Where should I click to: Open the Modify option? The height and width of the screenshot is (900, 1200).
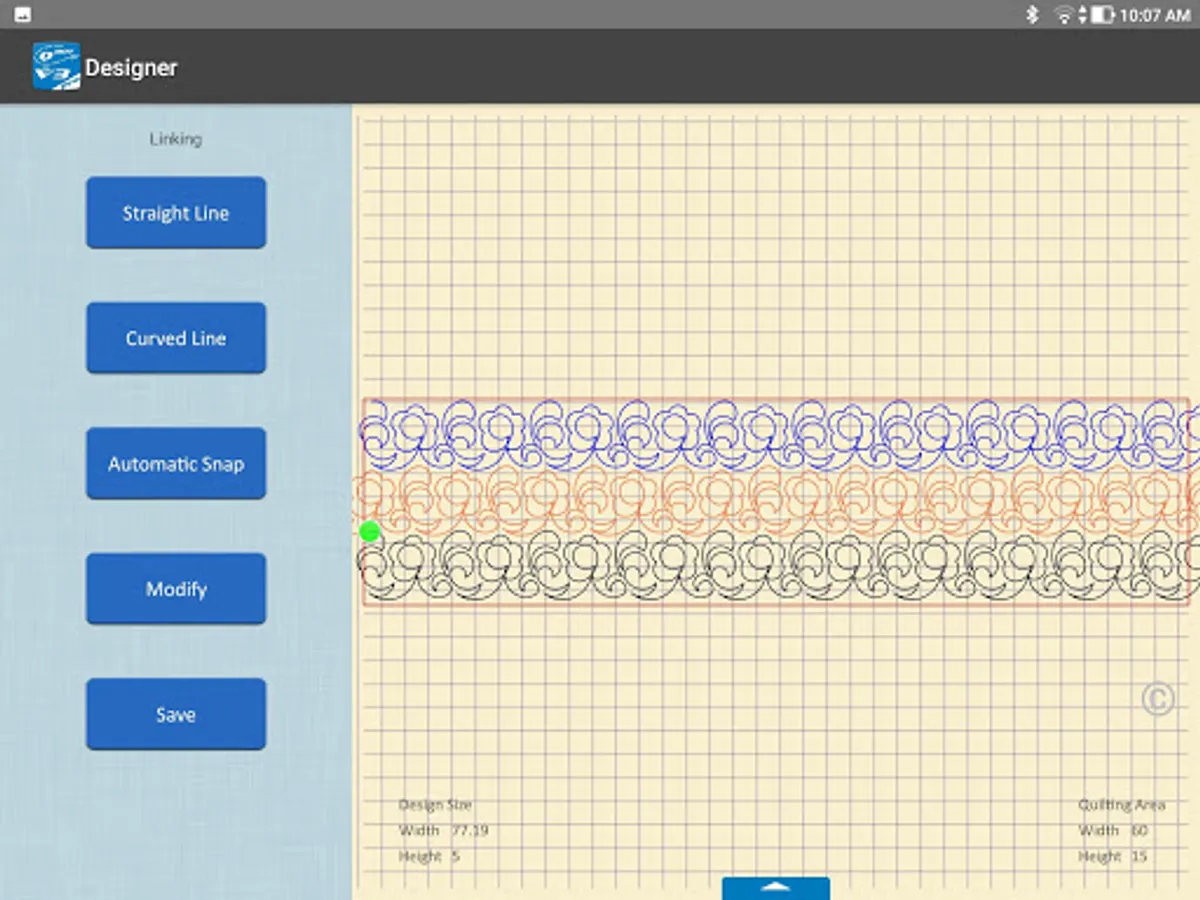[176, 589]
